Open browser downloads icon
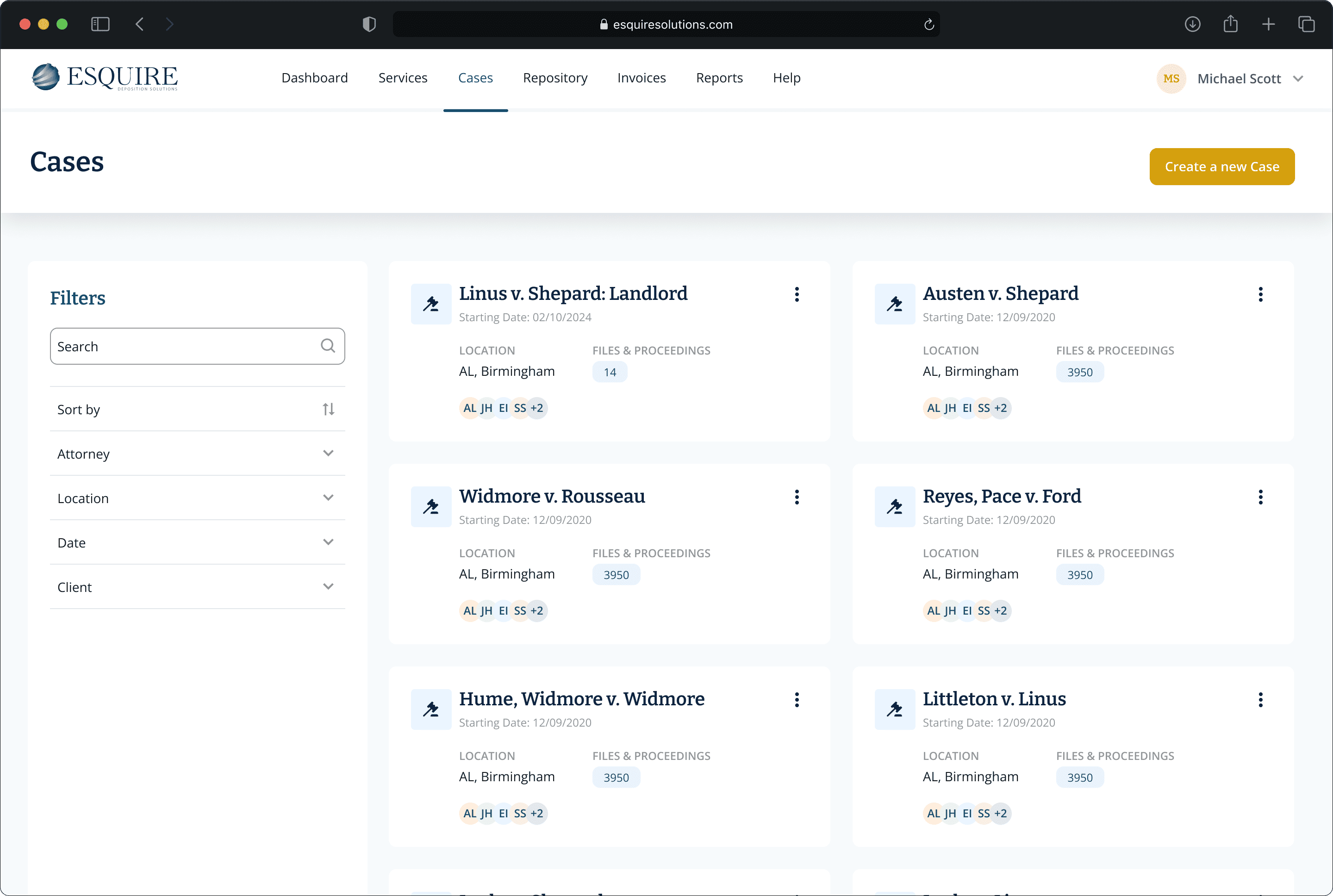1333x896 pixels. coord(1192,24)
